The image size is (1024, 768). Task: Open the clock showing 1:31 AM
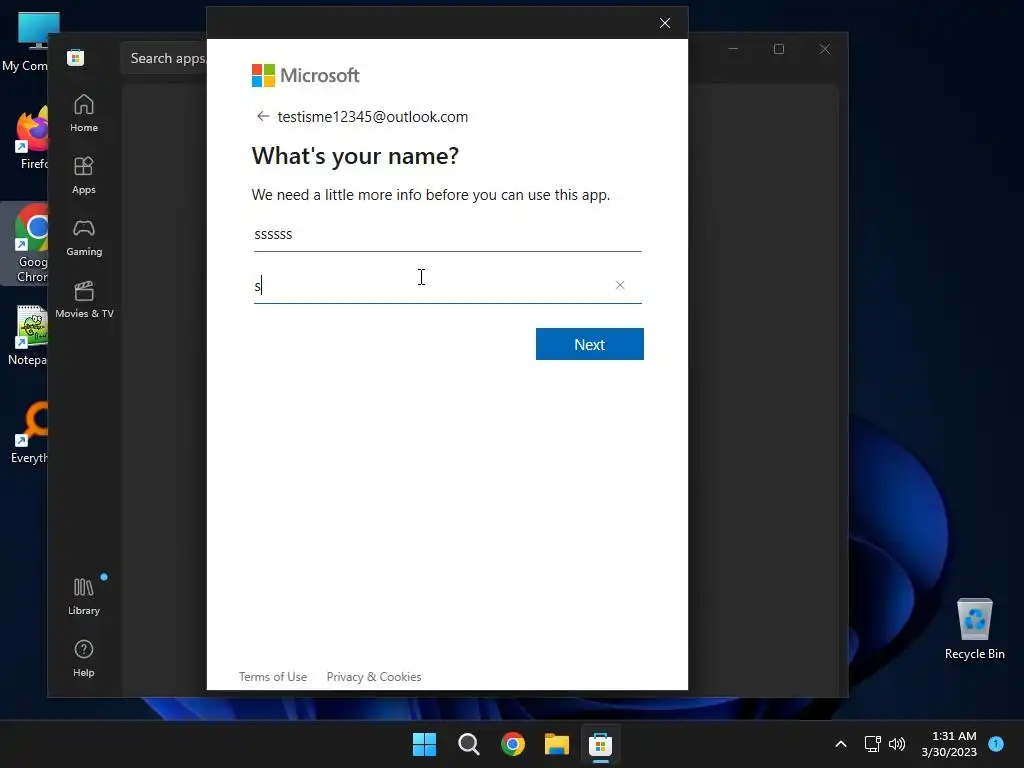pos(949,744)
